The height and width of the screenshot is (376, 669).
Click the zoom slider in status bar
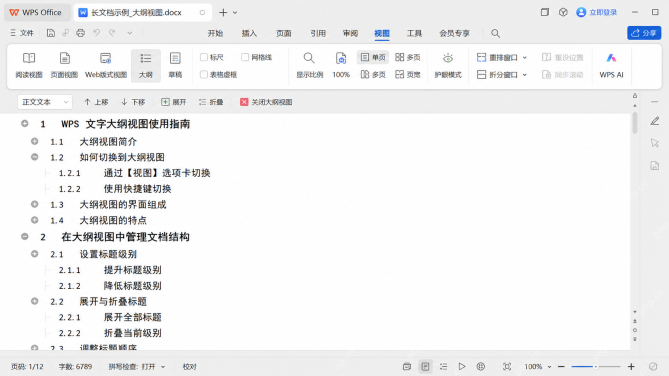click(596, 367)
